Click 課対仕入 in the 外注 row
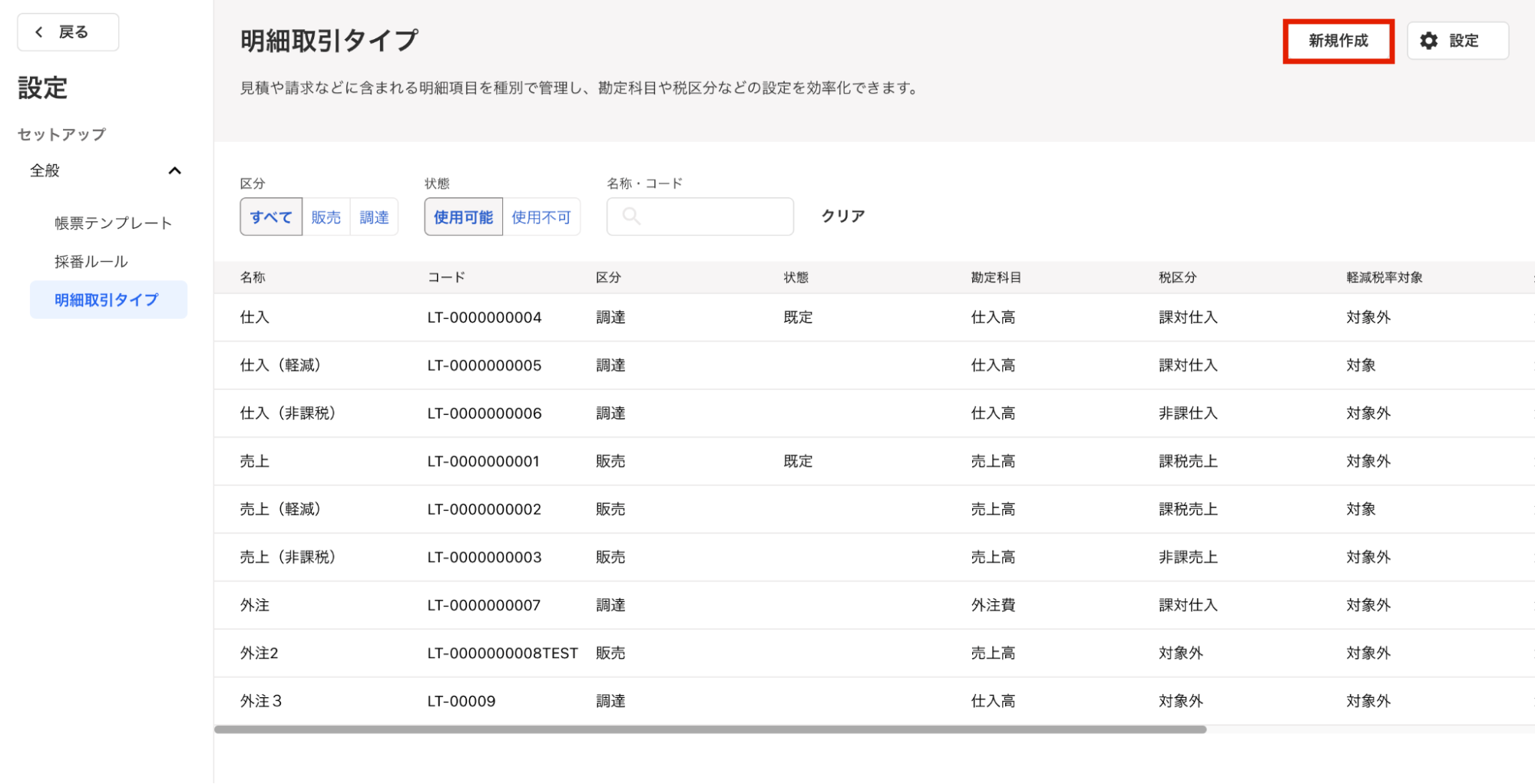Screen dimensions: 1535x784 (1188, 605)
